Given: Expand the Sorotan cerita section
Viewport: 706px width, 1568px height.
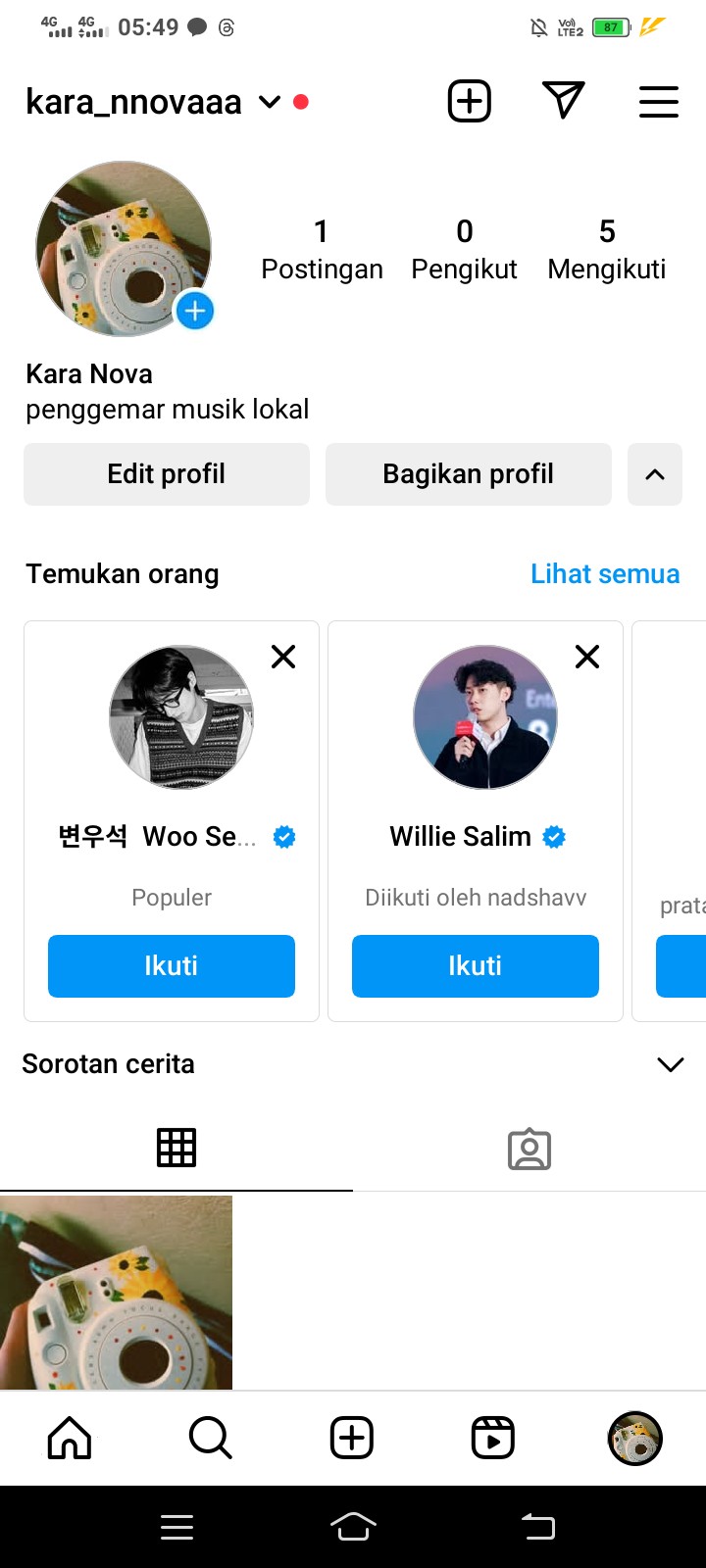Looking at the screenshot, I should pos(670,1064).
